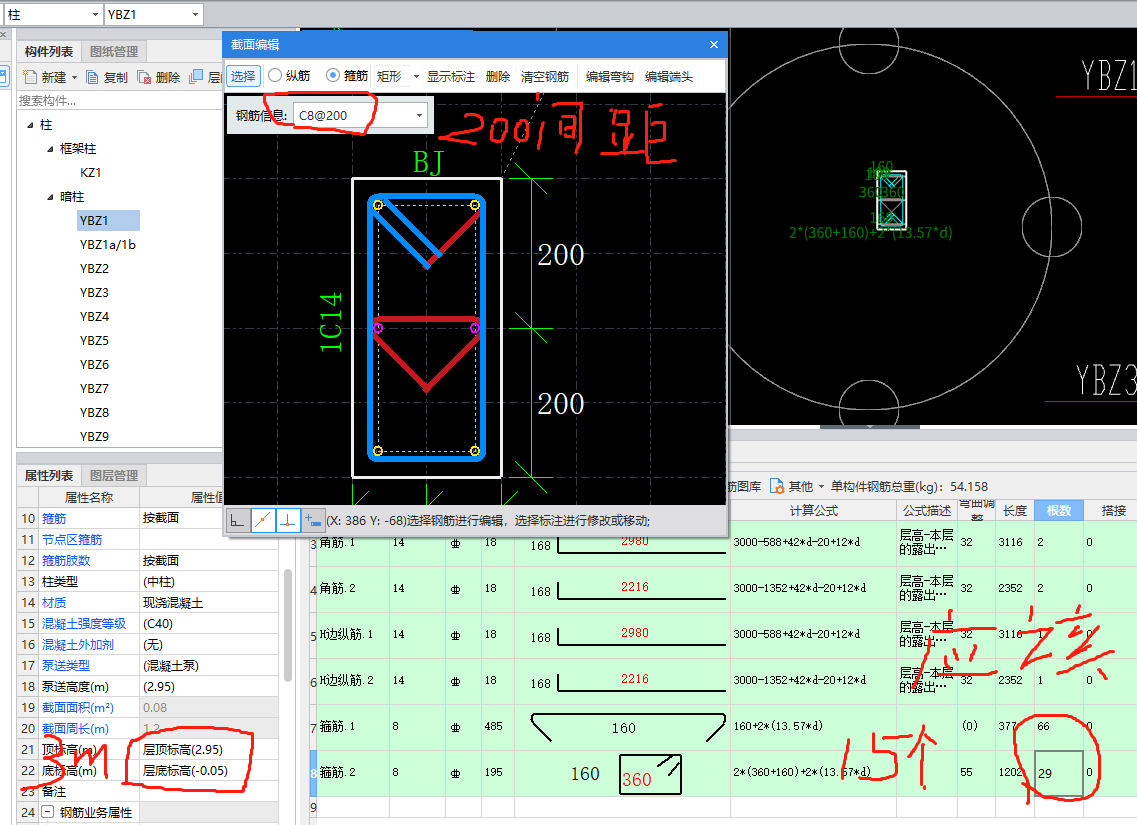Viewport: 1137px width, 825px height.
Task: Toggle the midpoint snap icon in section editor
Action: coord(262,521)
